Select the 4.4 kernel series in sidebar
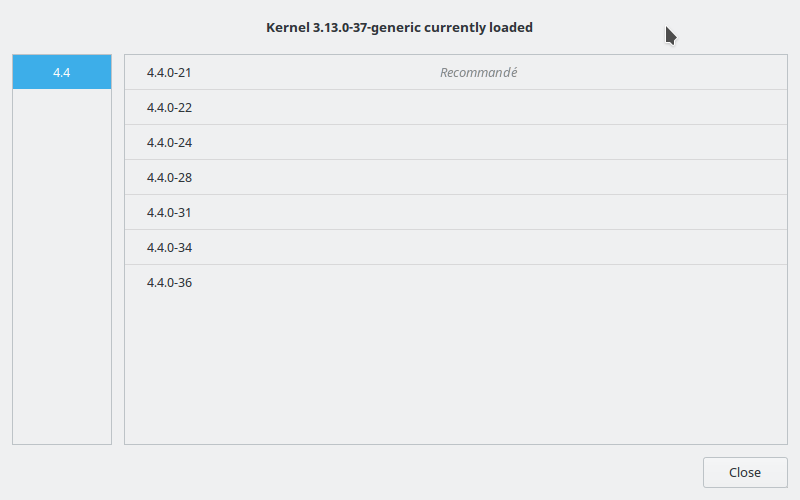The width and height of the screenshot is (800, 500). coord(62,72)
